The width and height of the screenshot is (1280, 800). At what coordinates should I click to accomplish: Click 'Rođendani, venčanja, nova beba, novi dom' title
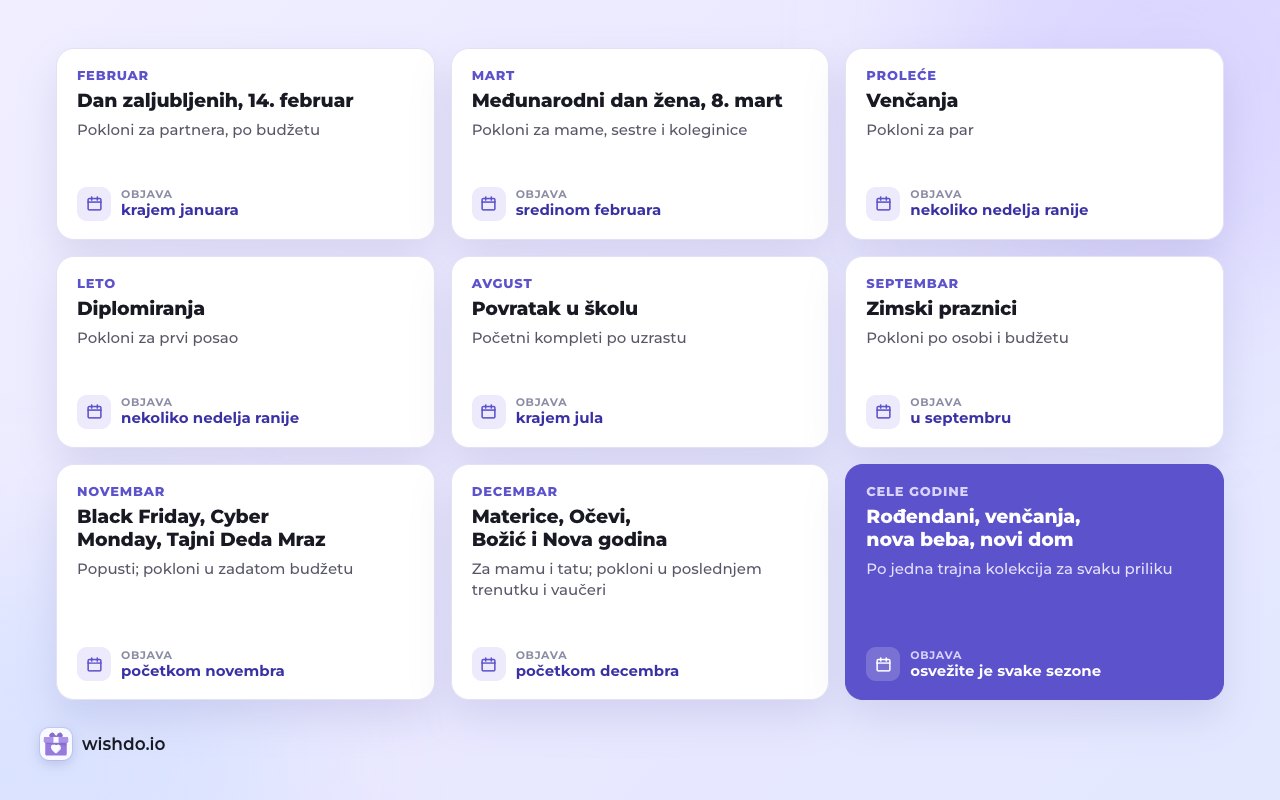click(x=973, y=528)
